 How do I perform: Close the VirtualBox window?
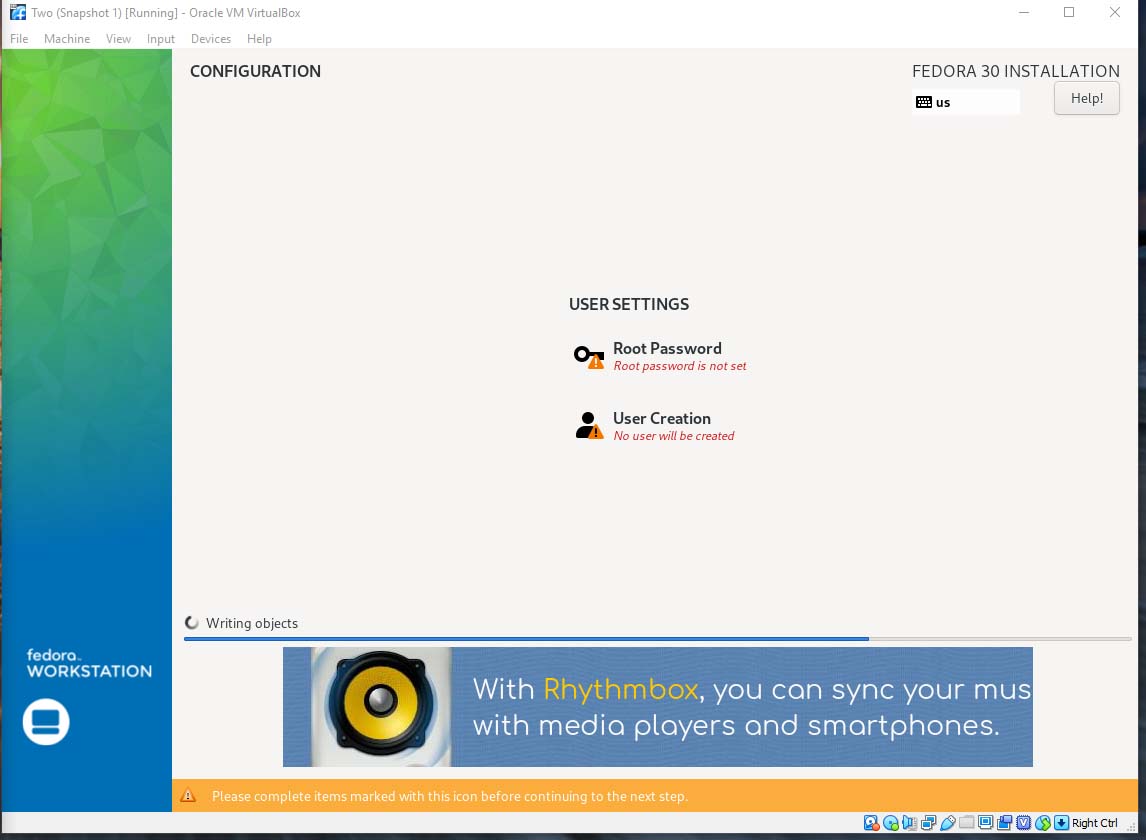click(x=1115, y=12)
